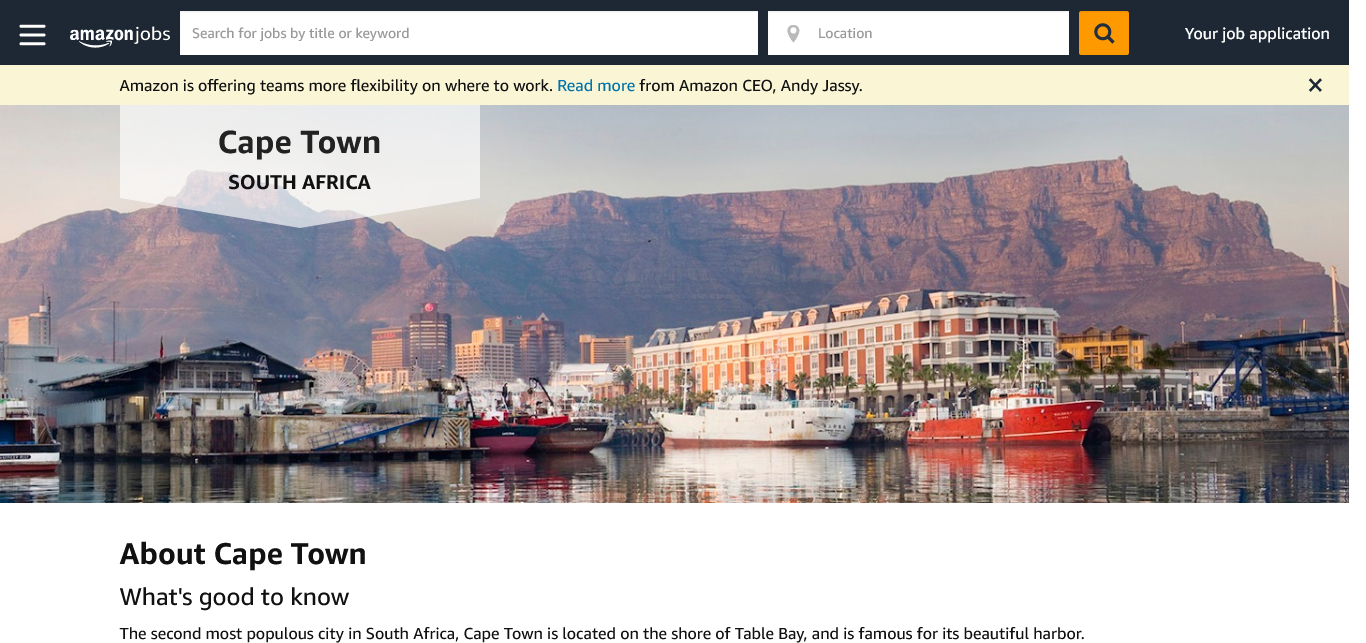Open the hamburger navigation menu

[32, 34]
